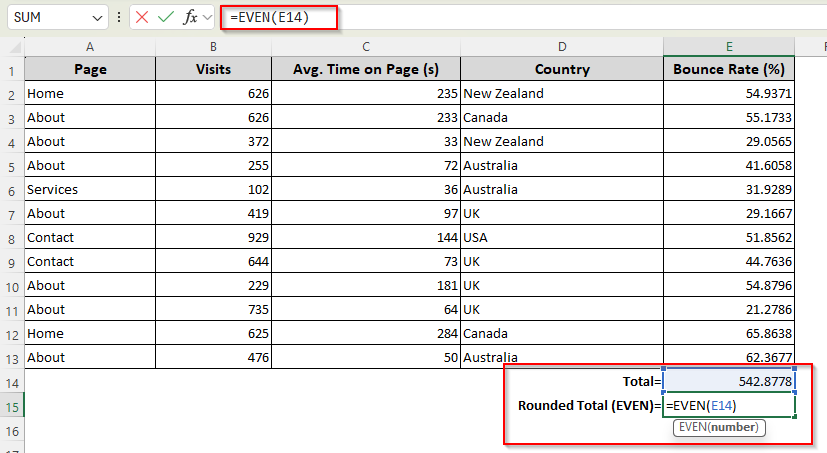This screenshot has height=453, width=827.
Task: Select bounce rate value 21.2786
Action: point(729,310)
